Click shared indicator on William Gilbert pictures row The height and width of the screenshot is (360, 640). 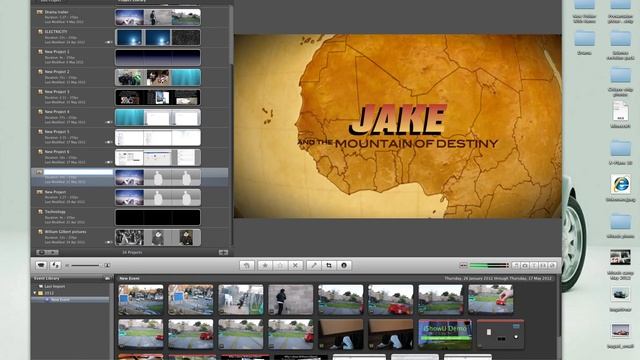(109, 242)
